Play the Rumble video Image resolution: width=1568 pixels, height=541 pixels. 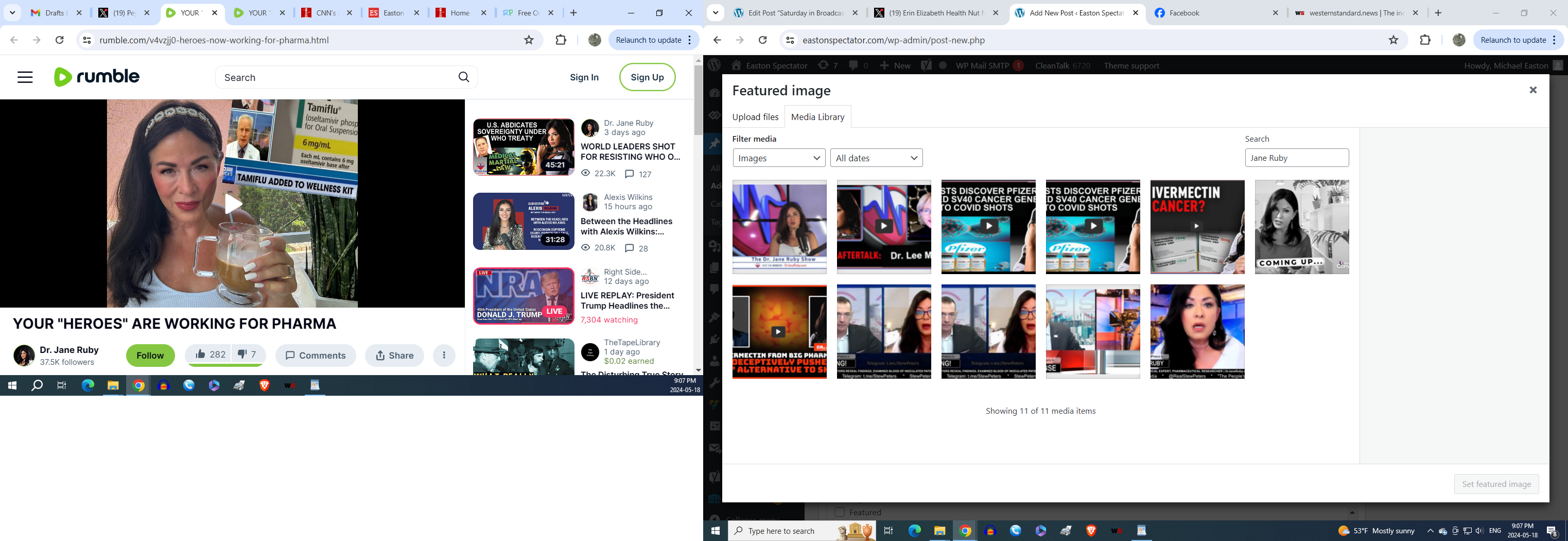click(233, 204)
